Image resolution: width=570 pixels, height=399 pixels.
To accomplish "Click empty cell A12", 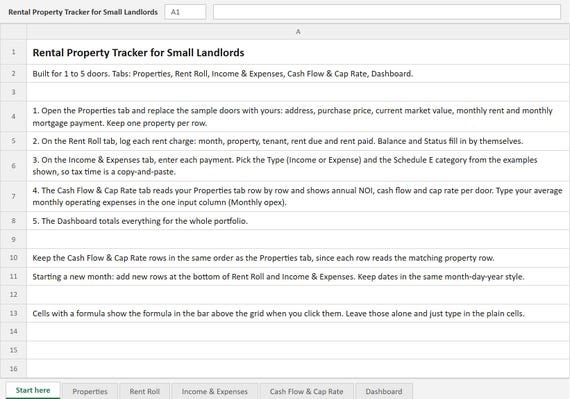I will [x=298, y=295].
